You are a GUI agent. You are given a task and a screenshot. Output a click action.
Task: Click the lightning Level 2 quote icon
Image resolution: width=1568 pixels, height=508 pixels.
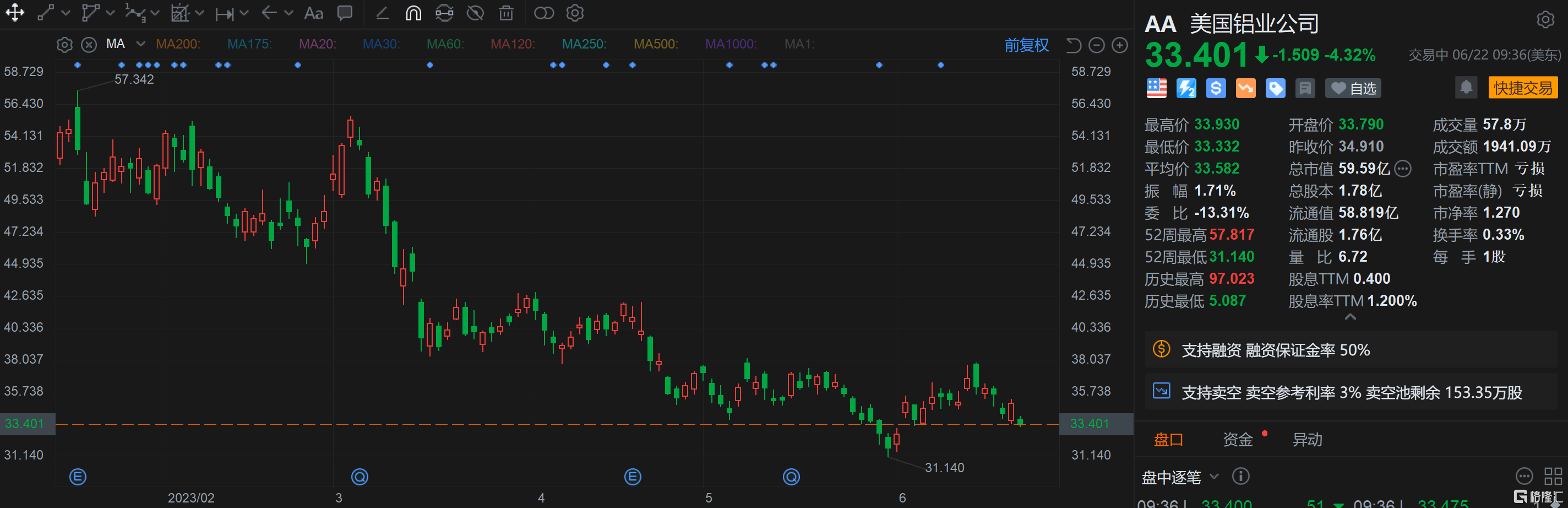[1186, 88]
